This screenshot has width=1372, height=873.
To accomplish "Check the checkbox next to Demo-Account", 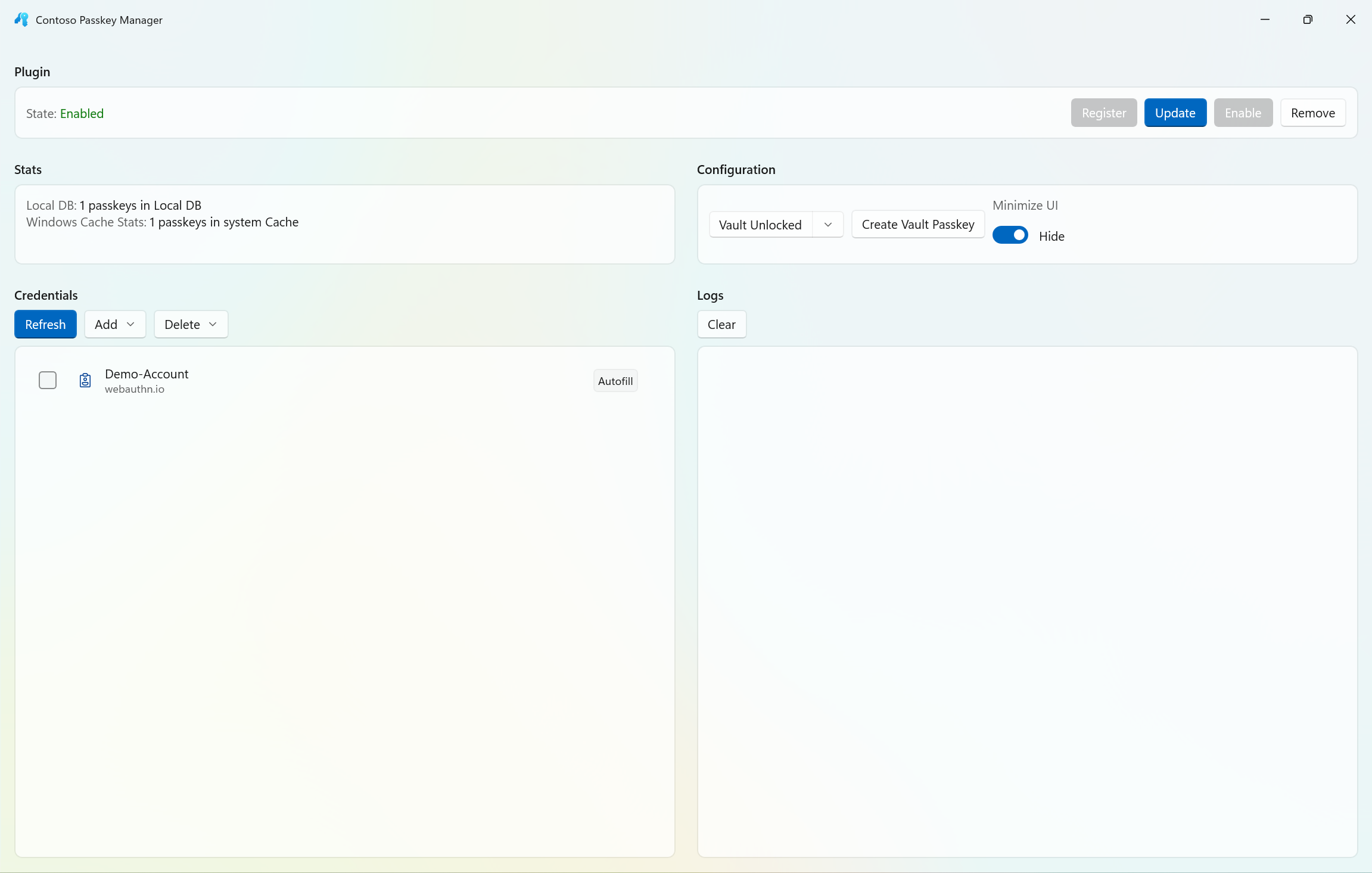I will click(x=48, y=380).
